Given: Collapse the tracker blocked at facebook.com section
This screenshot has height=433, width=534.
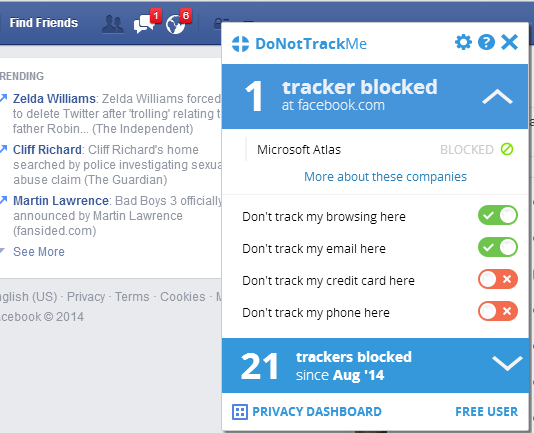Looking at the screenshot, I should [497, 96].
